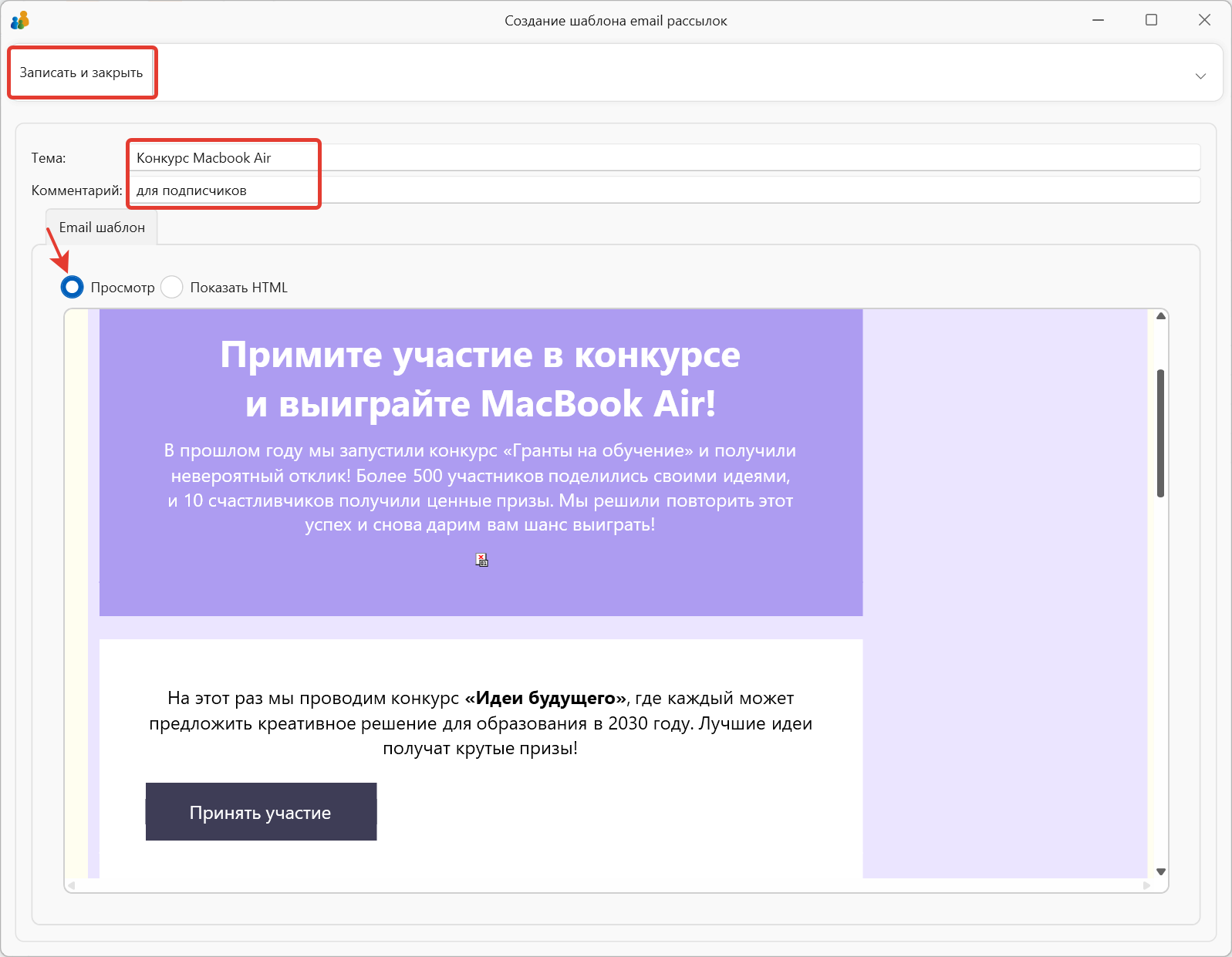This screenshot has height=957, width=1232.
Task: Click the preview horizontal scroll left arrow
Action: point(72,885)
